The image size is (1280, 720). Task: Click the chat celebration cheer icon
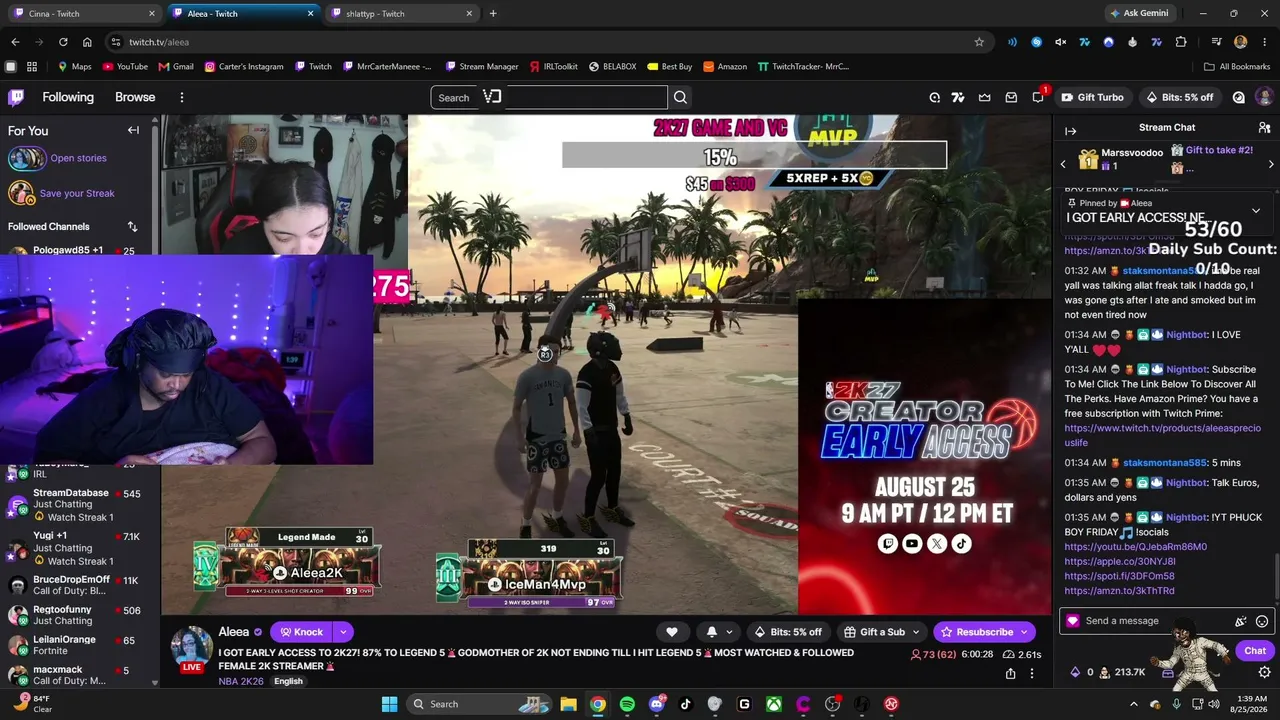click(1241, 621)
